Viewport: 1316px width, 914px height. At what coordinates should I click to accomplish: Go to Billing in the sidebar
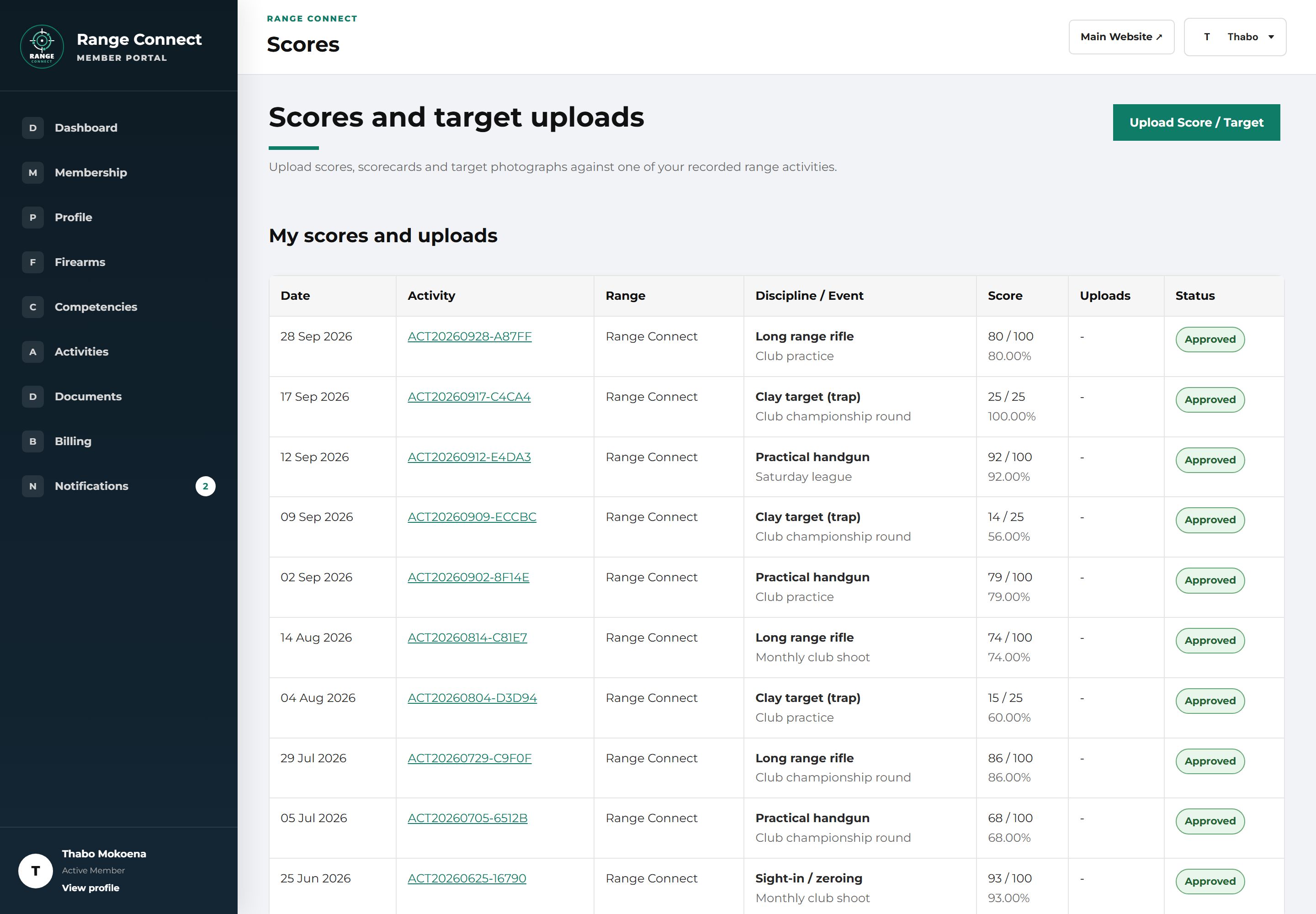tap(118, 441)
